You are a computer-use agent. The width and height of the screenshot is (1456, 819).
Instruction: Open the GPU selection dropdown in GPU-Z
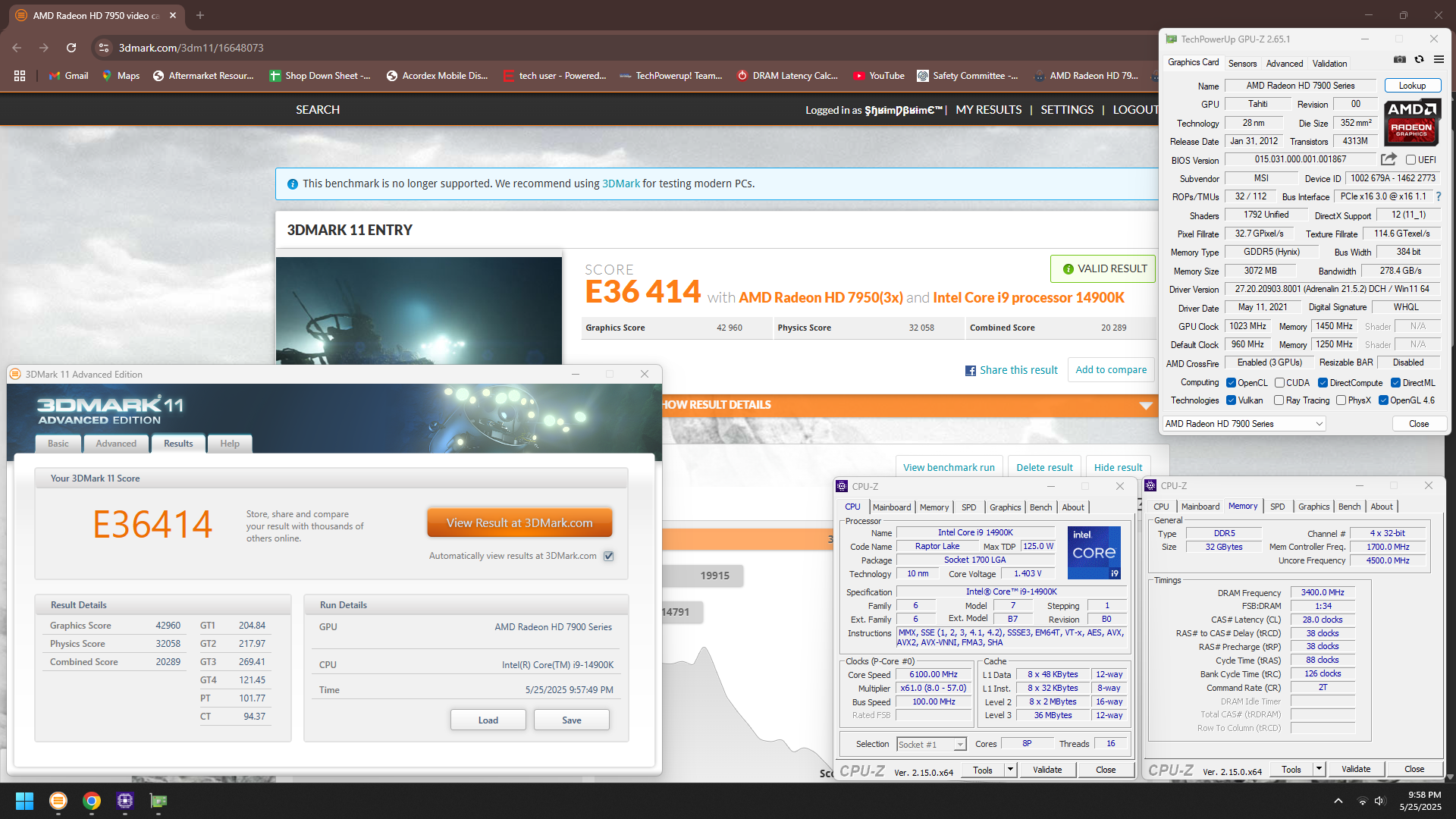(x=1244, y=424)
